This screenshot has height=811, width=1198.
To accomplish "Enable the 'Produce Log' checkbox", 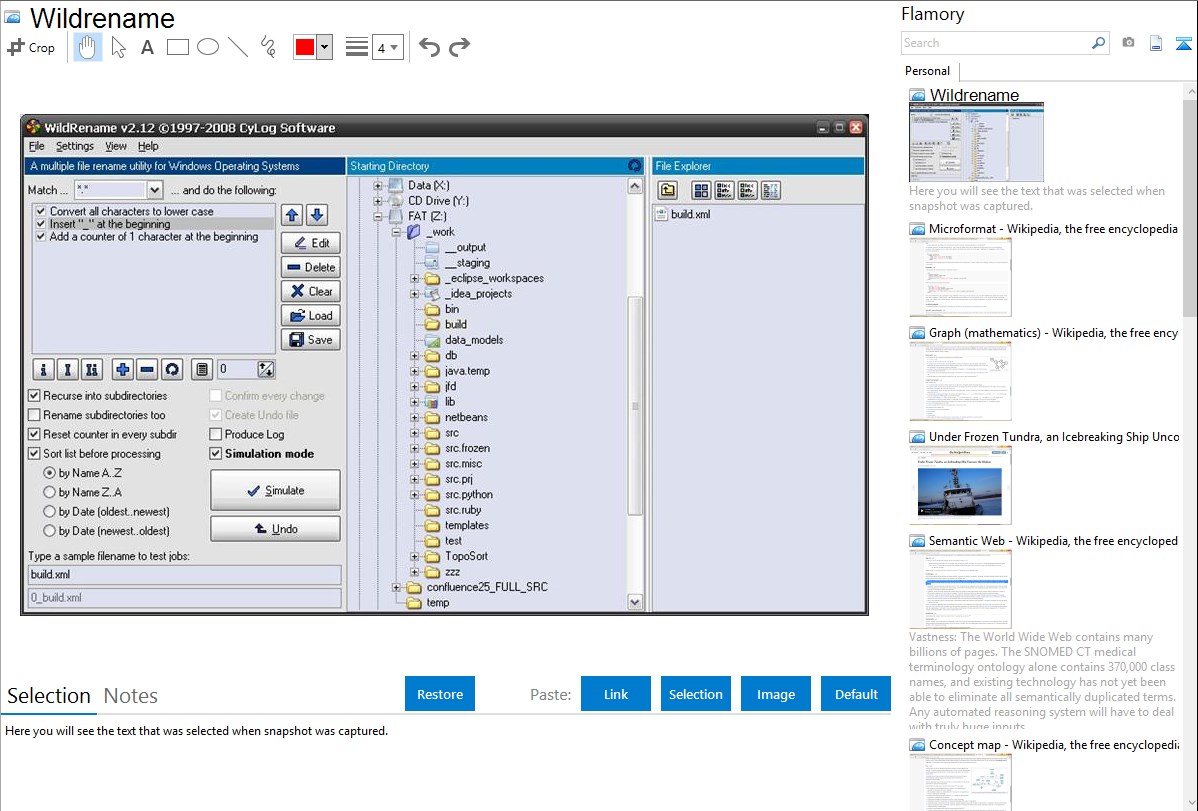I will click(215, 434).
